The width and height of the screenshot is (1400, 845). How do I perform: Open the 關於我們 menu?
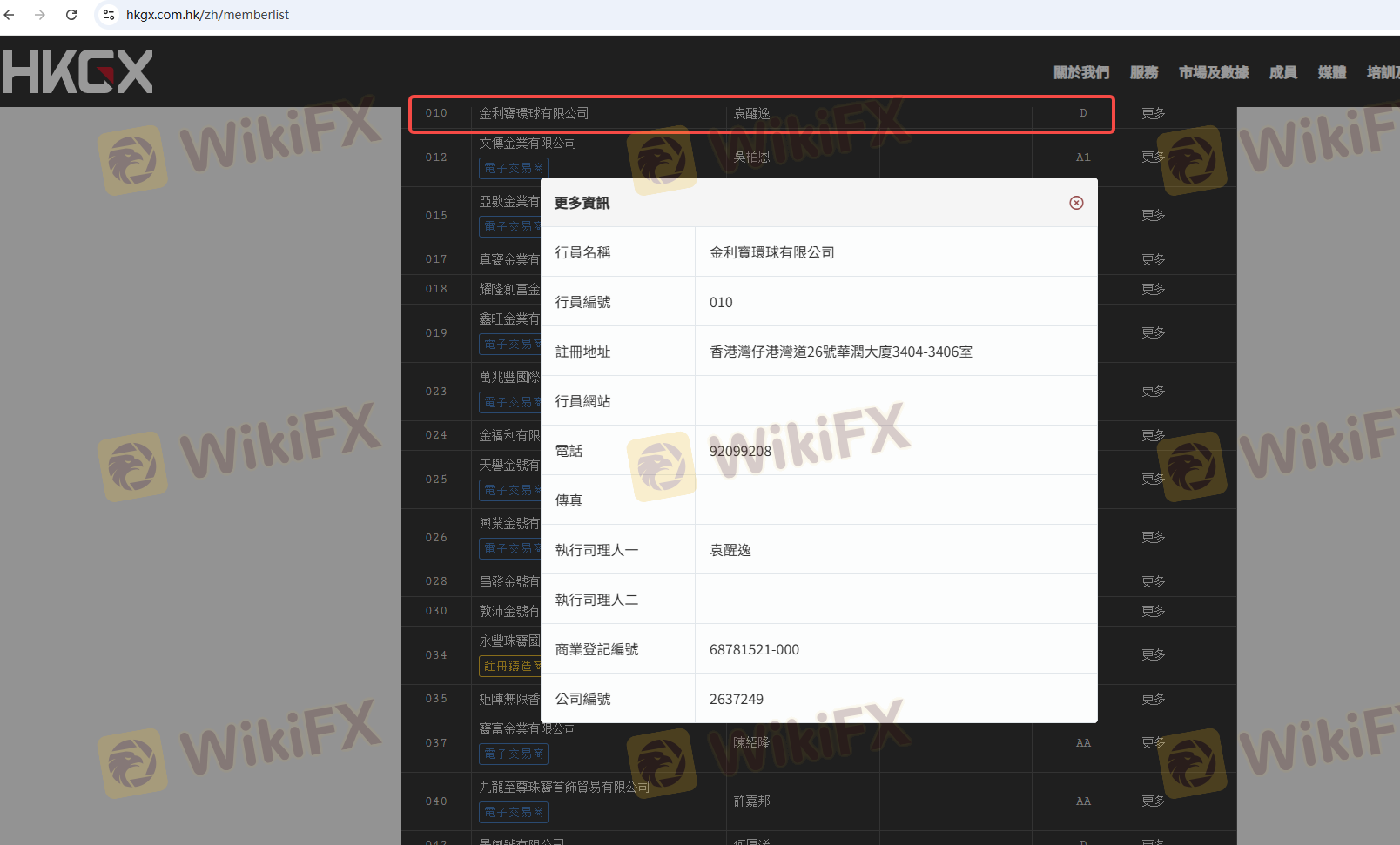click(1081, 73)
